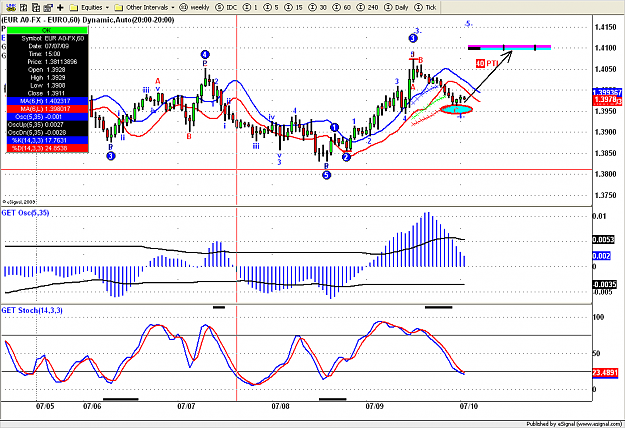
Task: Click the circled 5 Elliott wave marker
Action: tap(326, 175)
